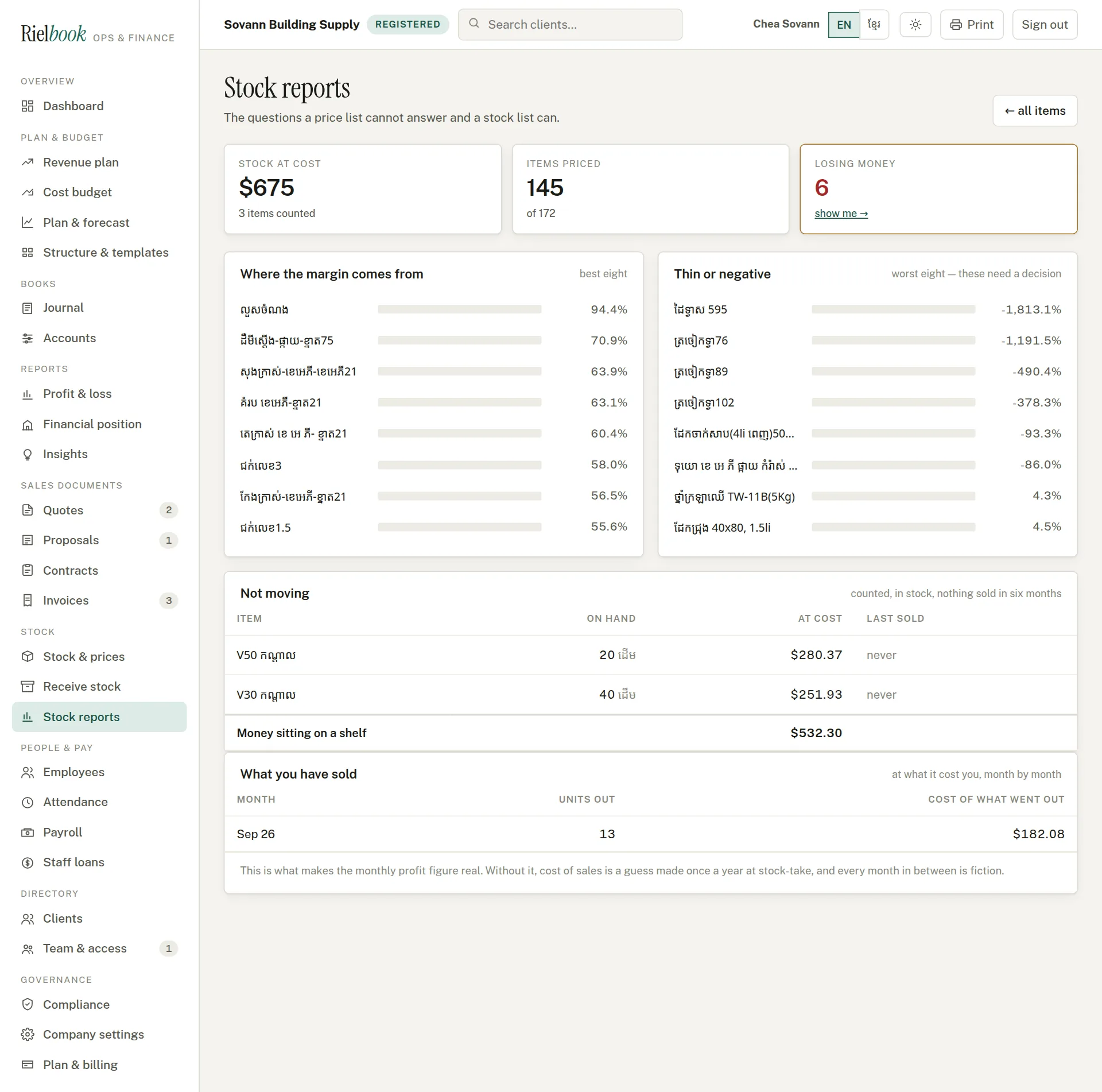Click Sign out
Screen dimensions: 1102x1092
(x=1045, y=25)
